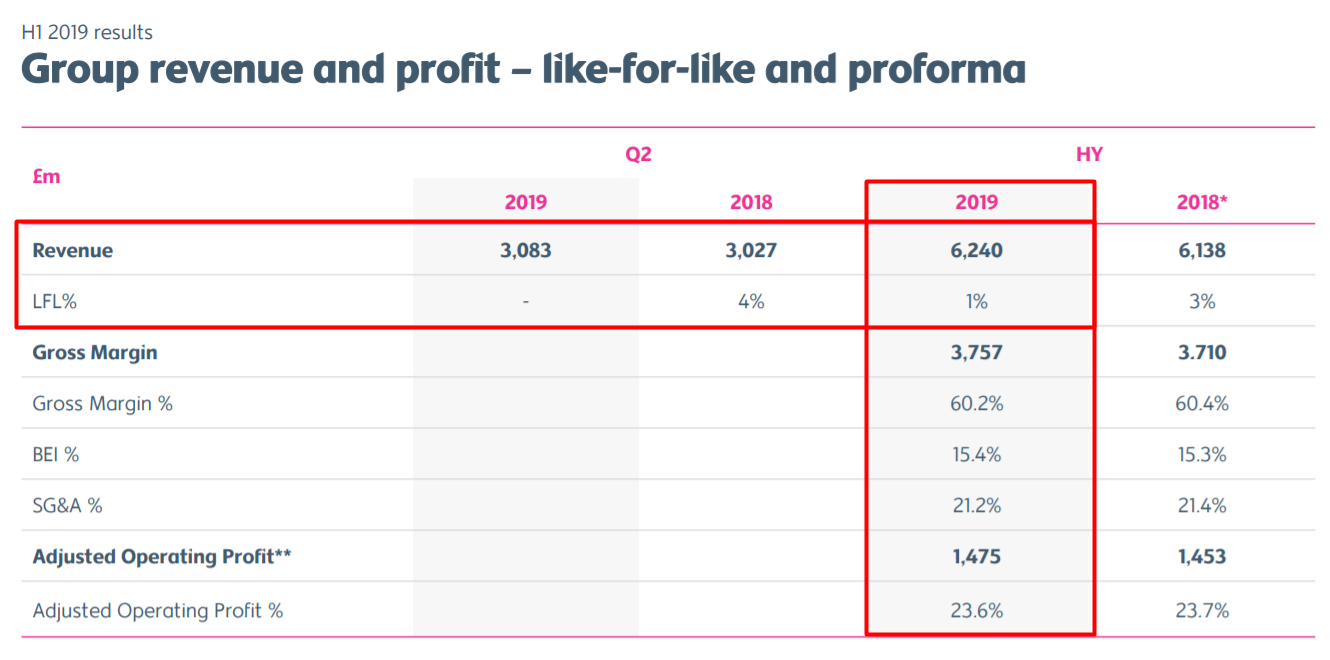Click the Gross Margin % value 60.2%
Image resolution: width=1330 pixels, height=660 pixels.
(x=977, y=403)
